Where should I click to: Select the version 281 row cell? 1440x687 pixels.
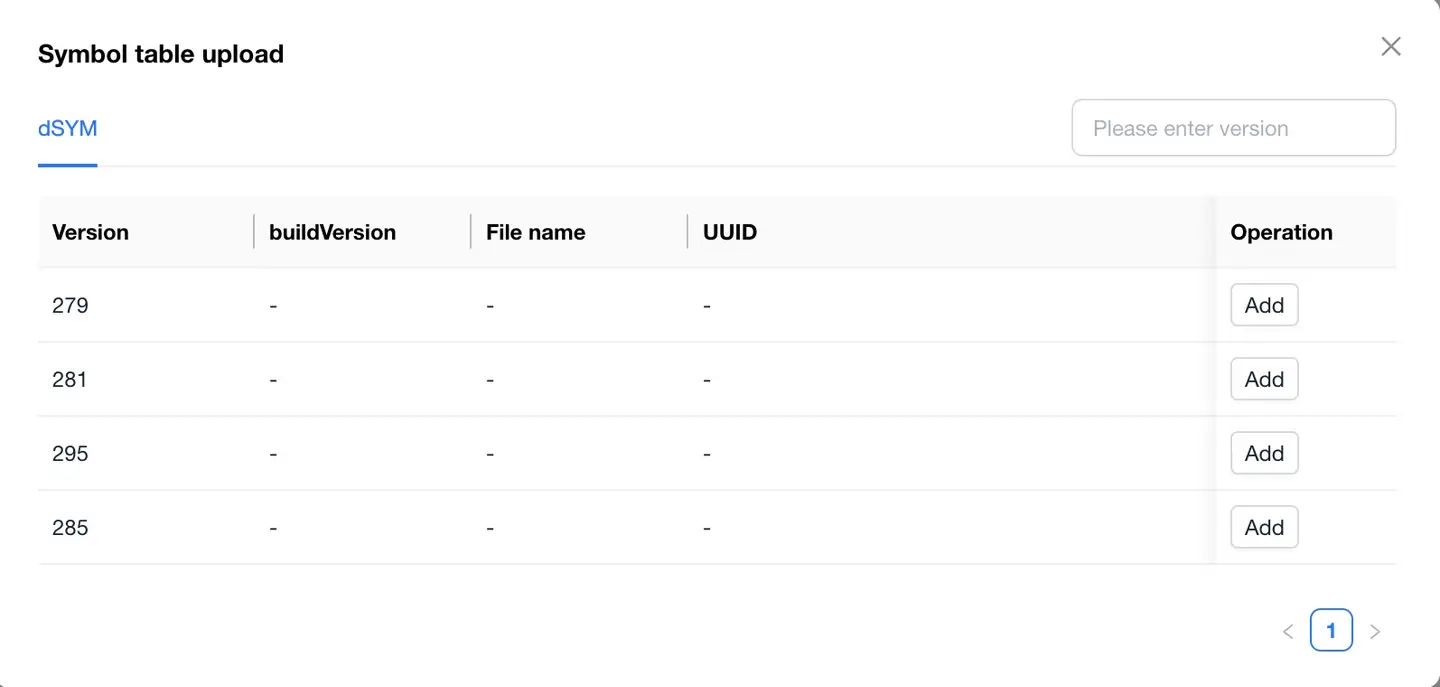pyautogui.click(x=70, y=380)
